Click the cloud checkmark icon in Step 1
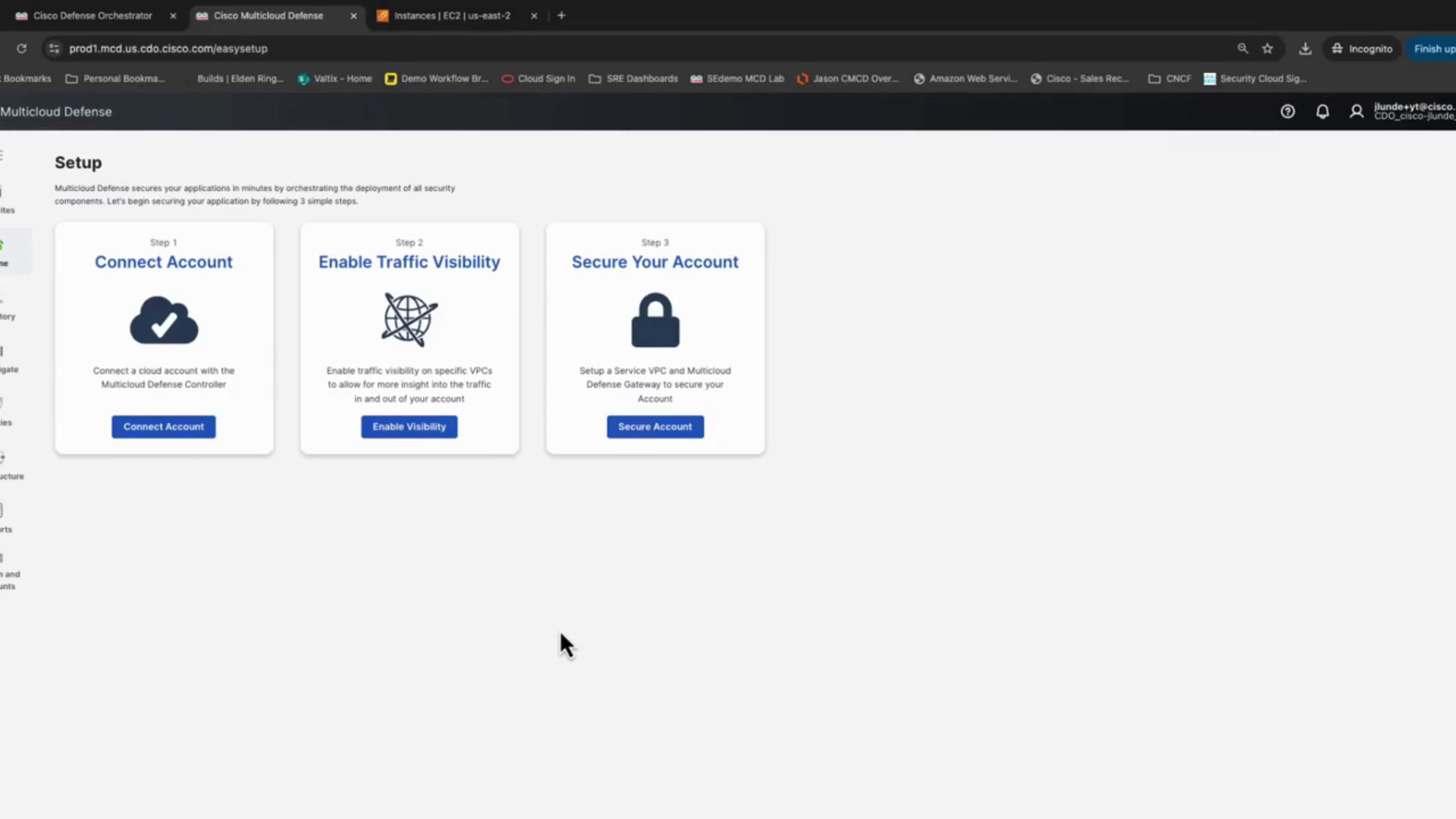This screenshot has width=1456, height=819. (x=164, y=320)
